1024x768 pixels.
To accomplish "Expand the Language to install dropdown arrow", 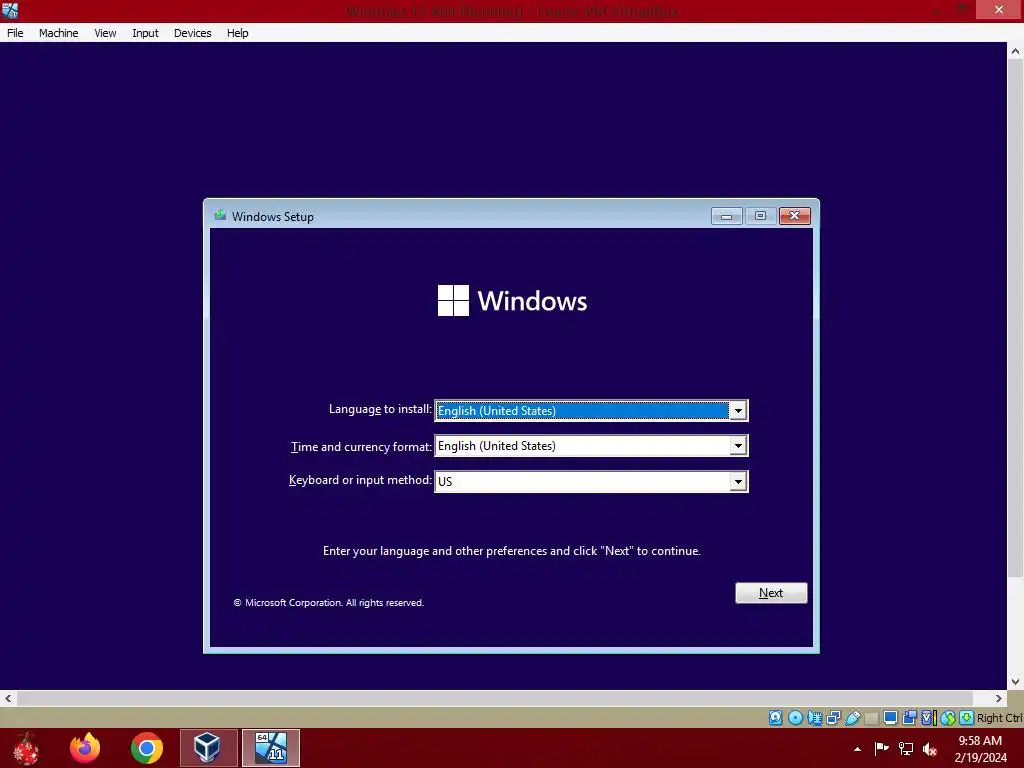I will coord(738,411).
